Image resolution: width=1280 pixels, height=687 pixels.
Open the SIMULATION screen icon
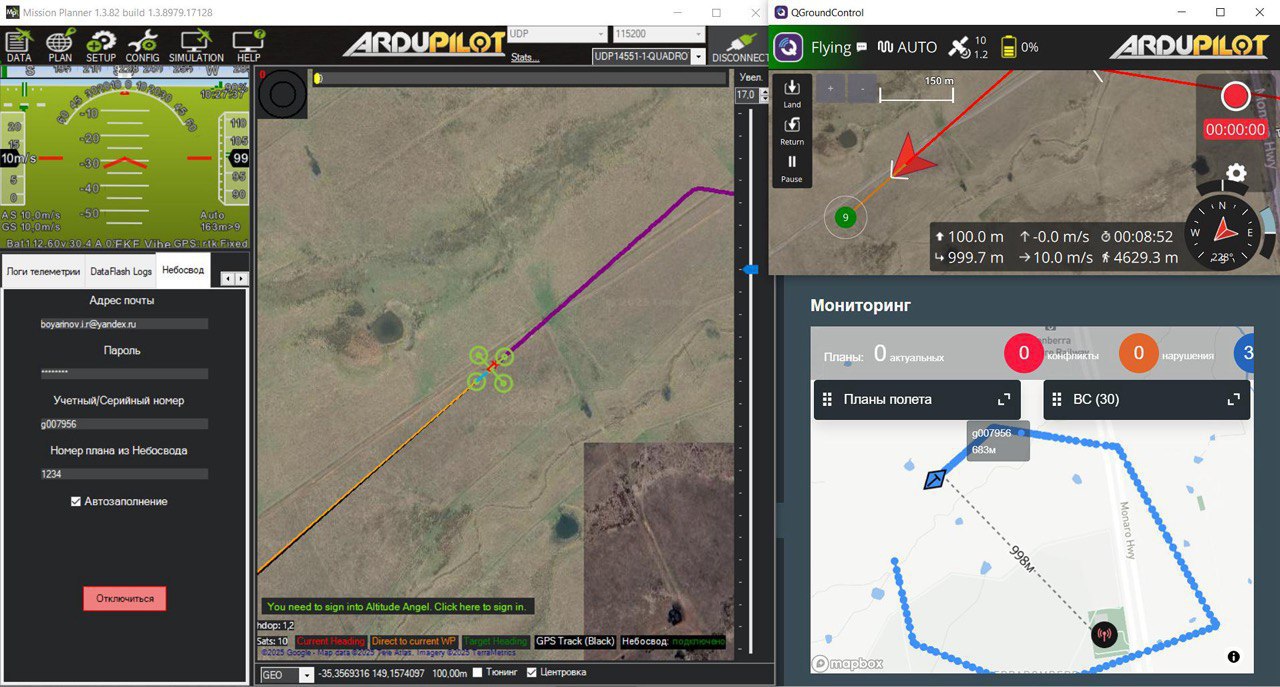196,46
